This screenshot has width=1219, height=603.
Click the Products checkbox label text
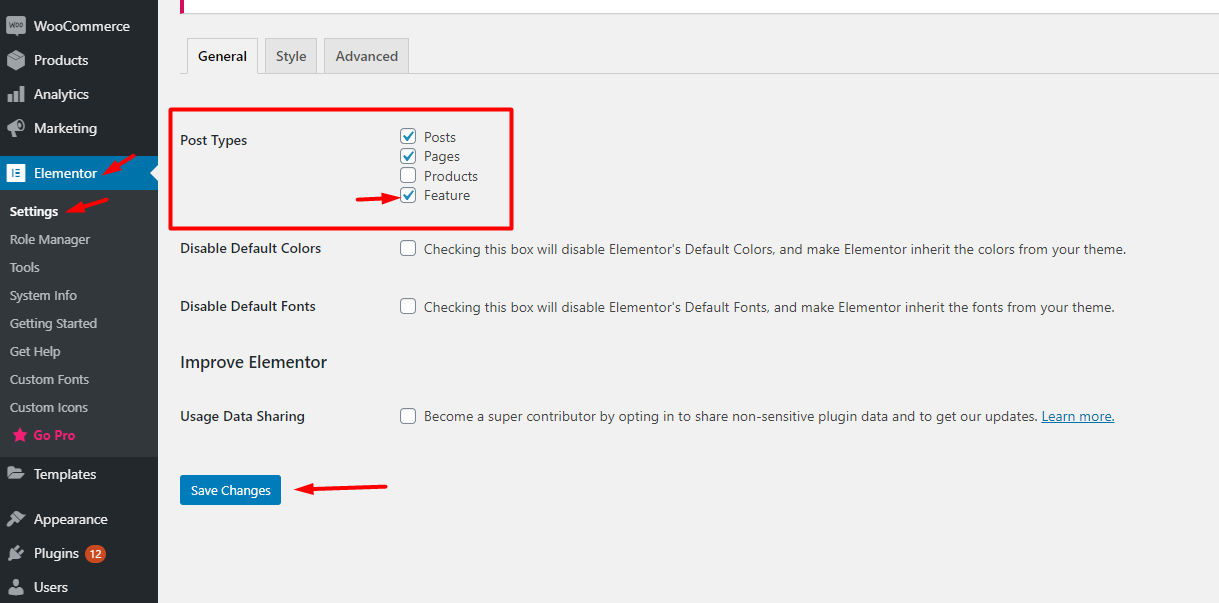451,176
